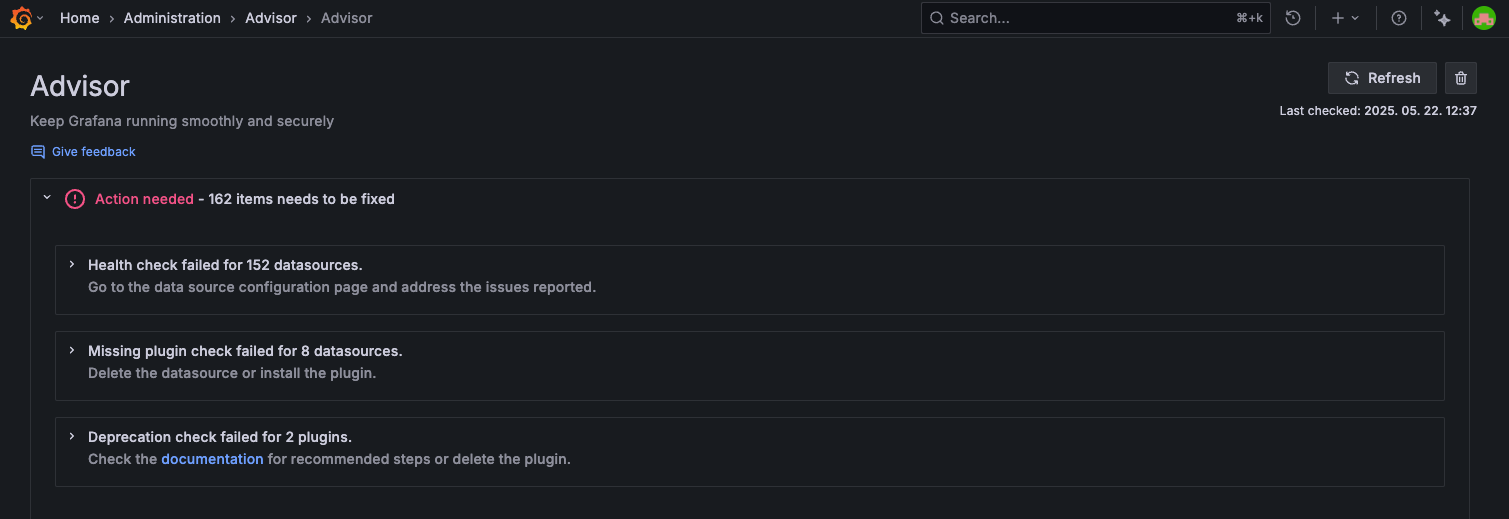Image resolution: width=1509 pixels, height=519 pixels.
Task: Expand Missing plugin check failed row
Action: click(72, 351)
